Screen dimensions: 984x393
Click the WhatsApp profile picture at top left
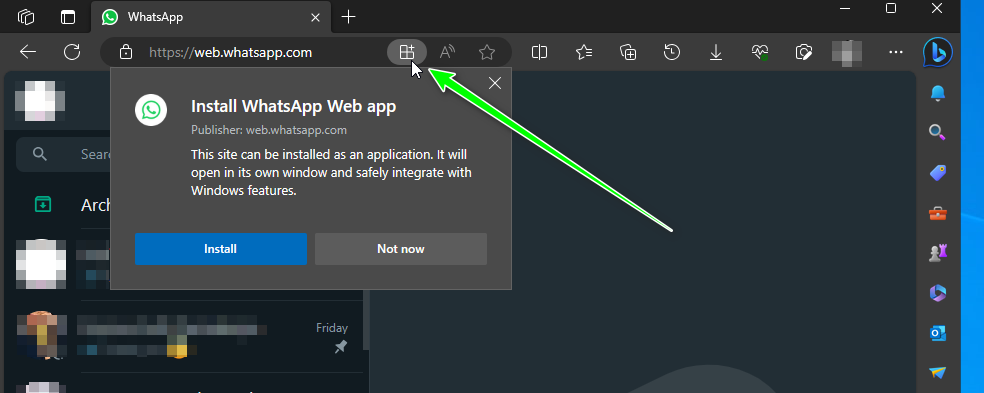click(40, 100)
